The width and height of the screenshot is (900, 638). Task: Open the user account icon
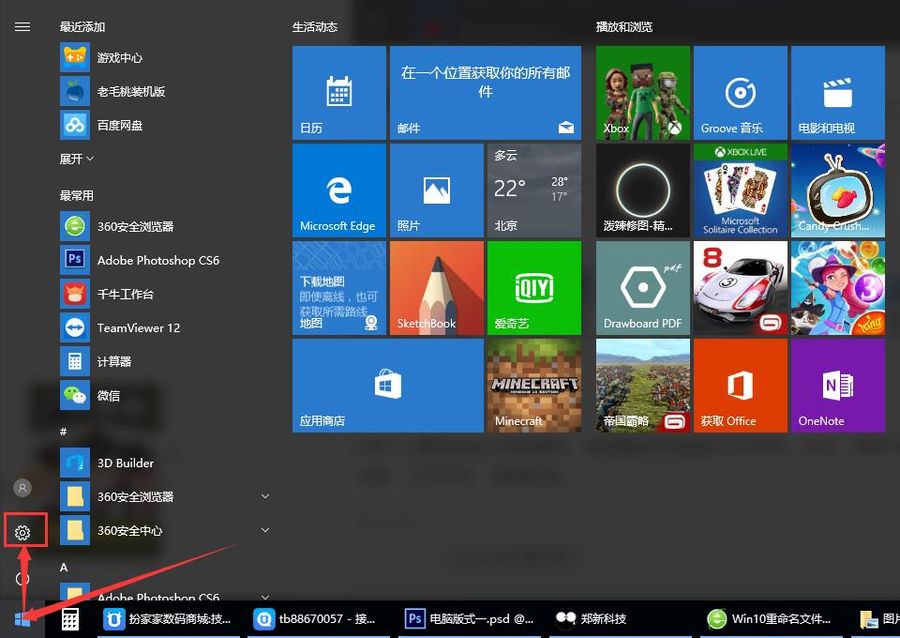click(x=22, y=488)
